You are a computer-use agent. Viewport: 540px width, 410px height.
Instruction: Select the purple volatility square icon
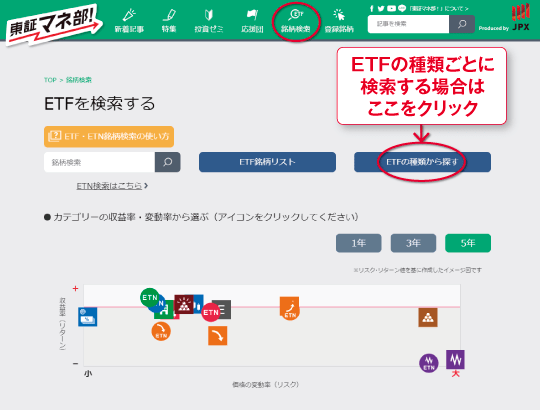tap(455, 359)
